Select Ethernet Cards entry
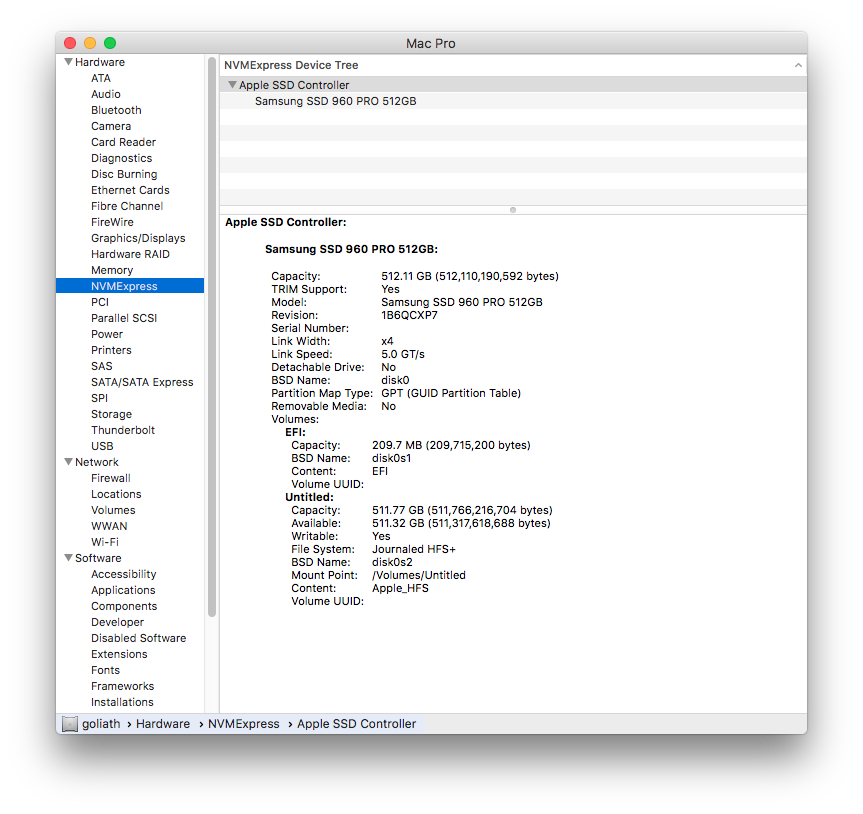Screen dimensions: 863x814 coord(130,190)
